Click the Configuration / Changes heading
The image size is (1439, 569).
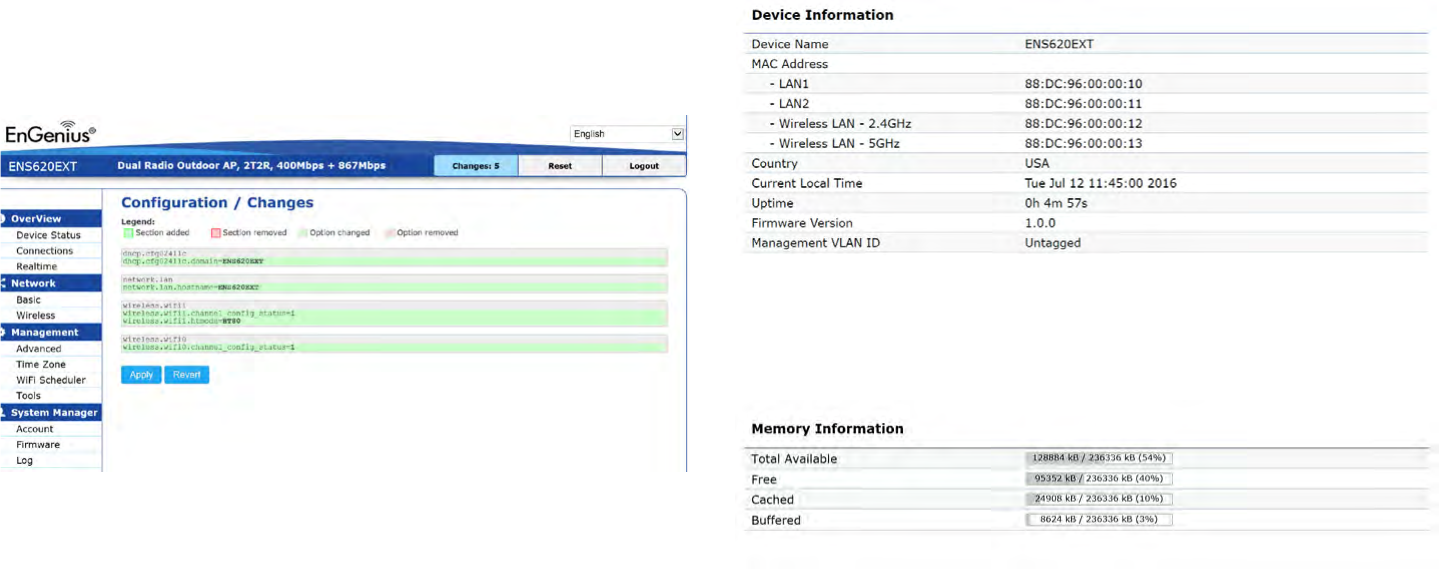pyautogui.click(x=217, y=202)
